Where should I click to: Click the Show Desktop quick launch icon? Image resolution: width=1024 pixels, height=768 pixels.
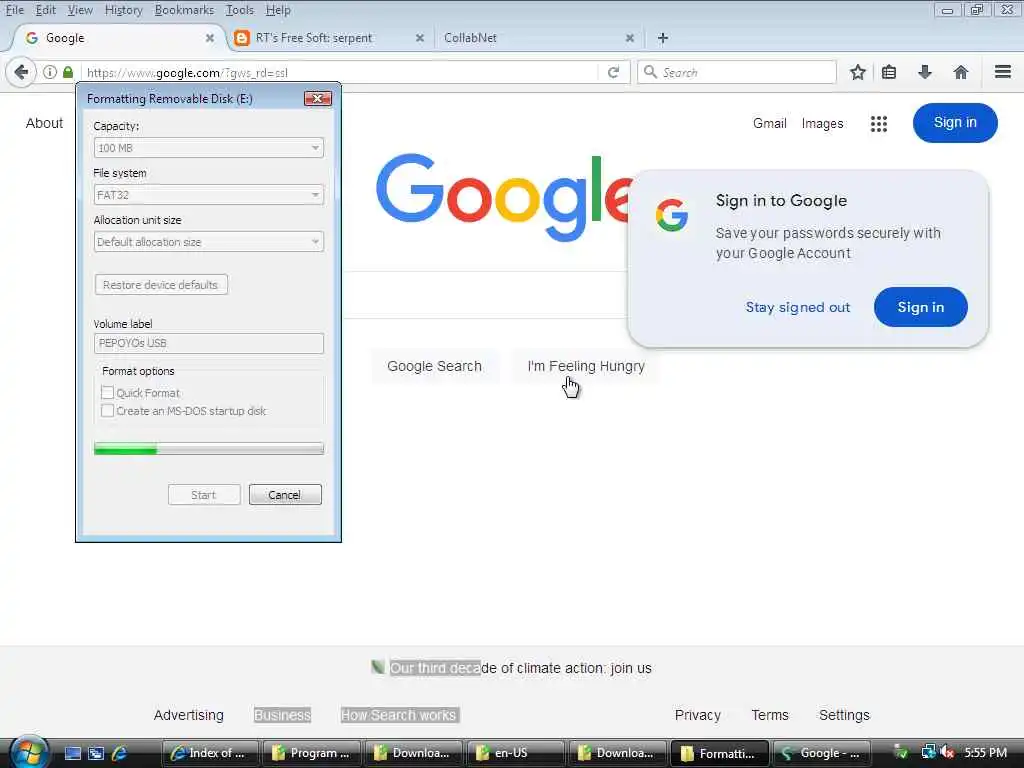[72, 753]
